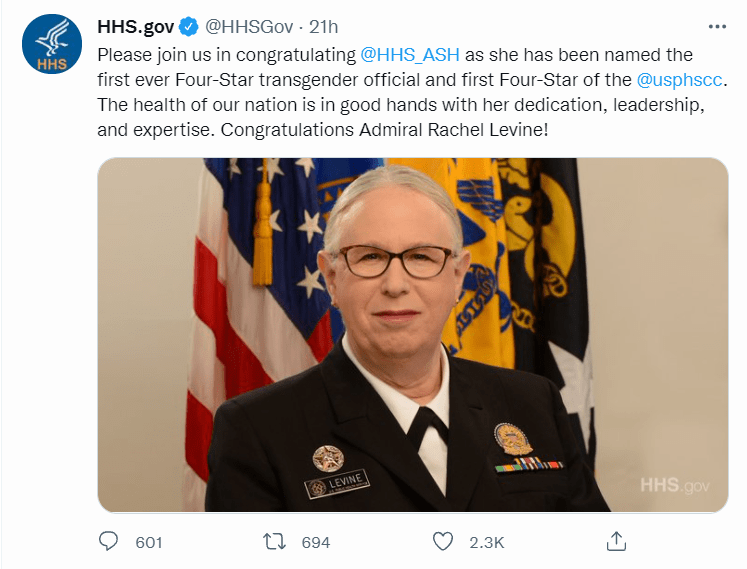
Task: Click the blue verified badge
Action: point(188,27)
